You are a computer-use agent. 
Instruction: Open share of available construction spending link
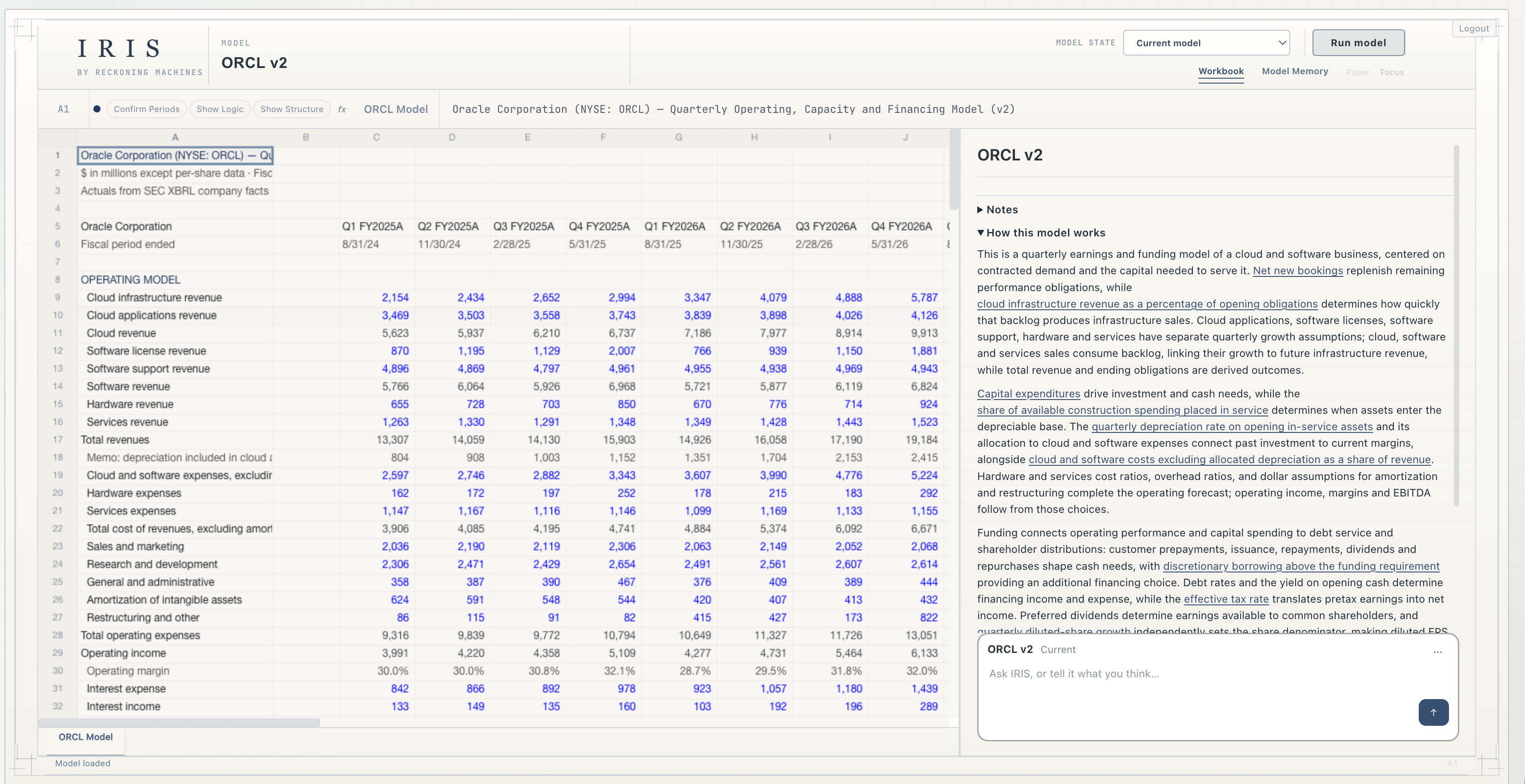pos(1123,410)
